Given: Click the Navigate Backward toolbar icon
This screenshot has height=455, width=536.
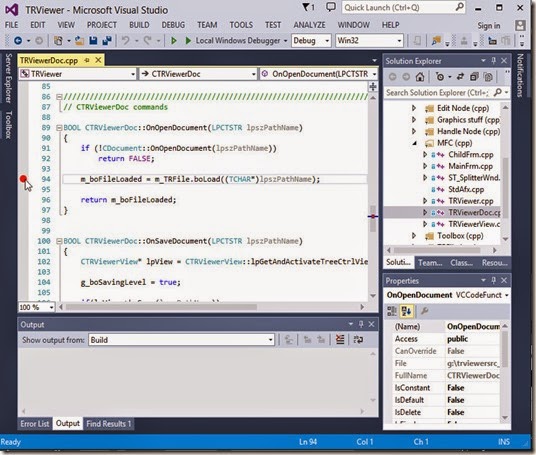Looking at the screenshot, I should tap(18, 41).
